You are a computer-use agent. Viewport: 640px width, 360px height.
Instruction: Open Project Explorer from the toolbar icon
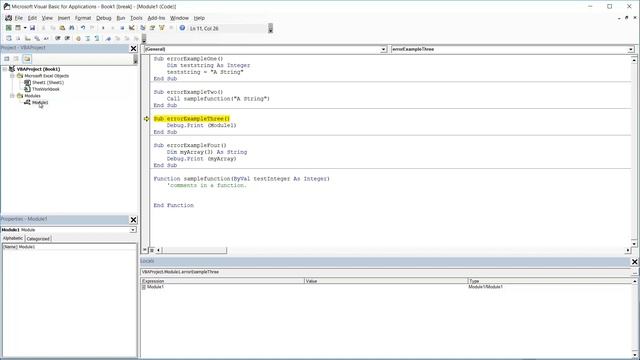pyautogui.click(x=142, y=28)
